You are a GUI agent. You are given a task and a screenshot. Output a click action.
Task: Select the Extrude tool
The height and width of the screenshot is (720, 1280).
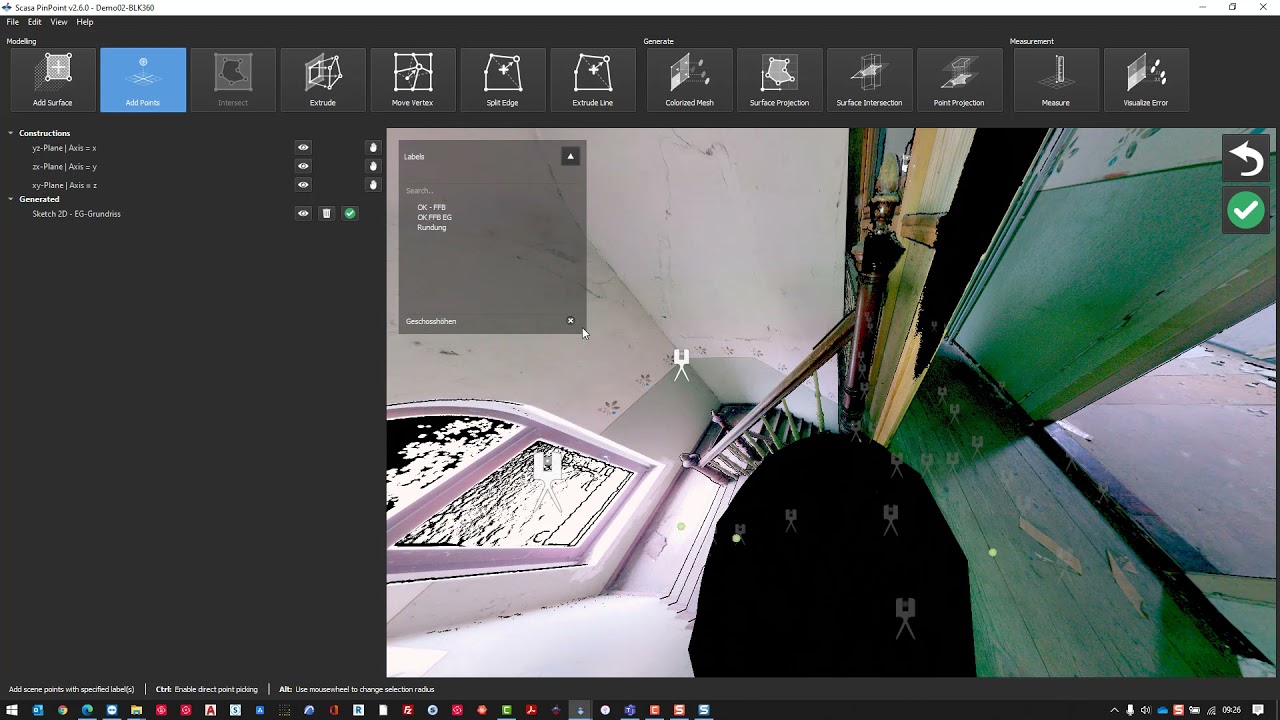coord(323,79)
